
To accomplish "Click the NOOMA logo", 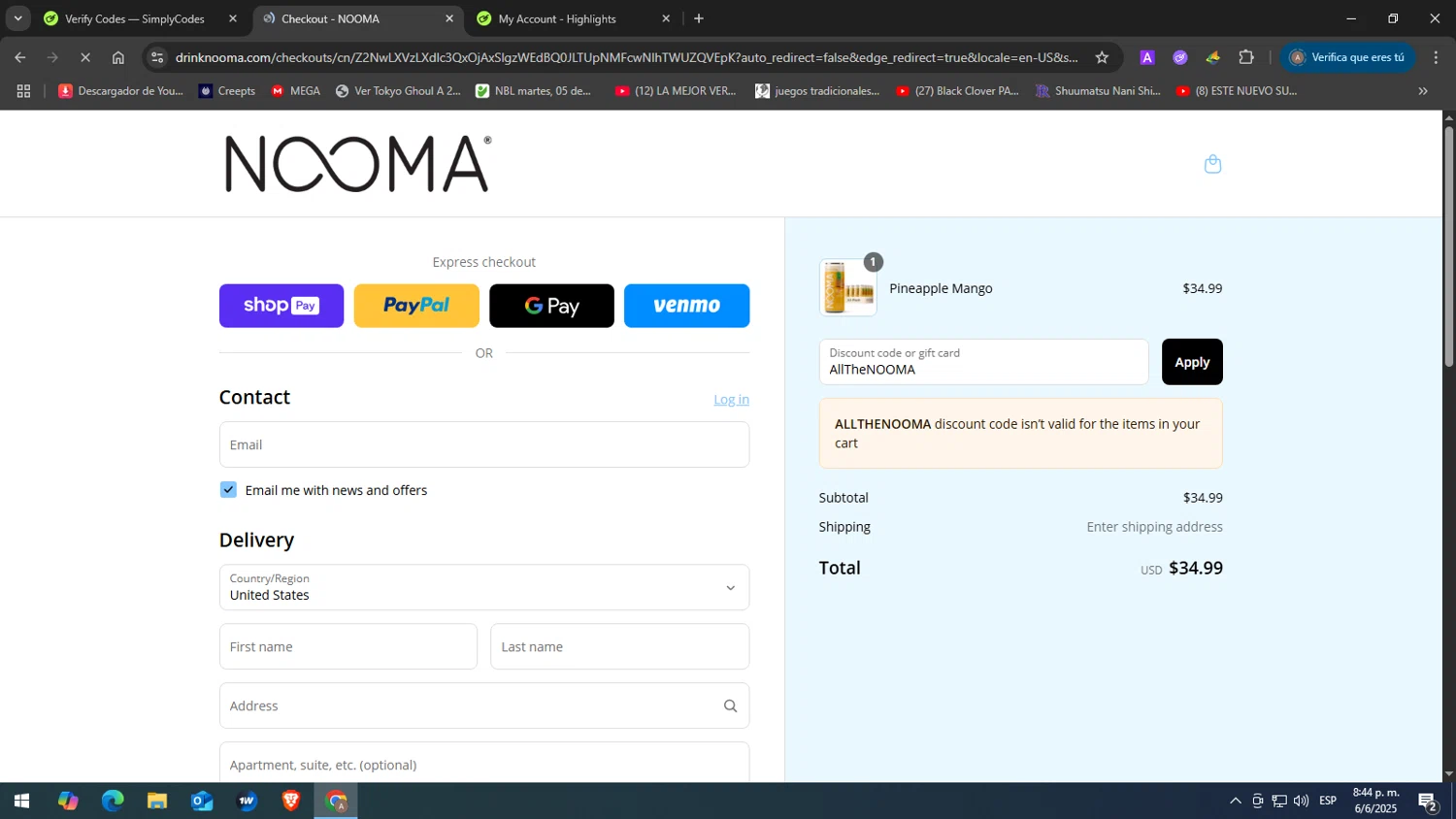I will point(358,163).
